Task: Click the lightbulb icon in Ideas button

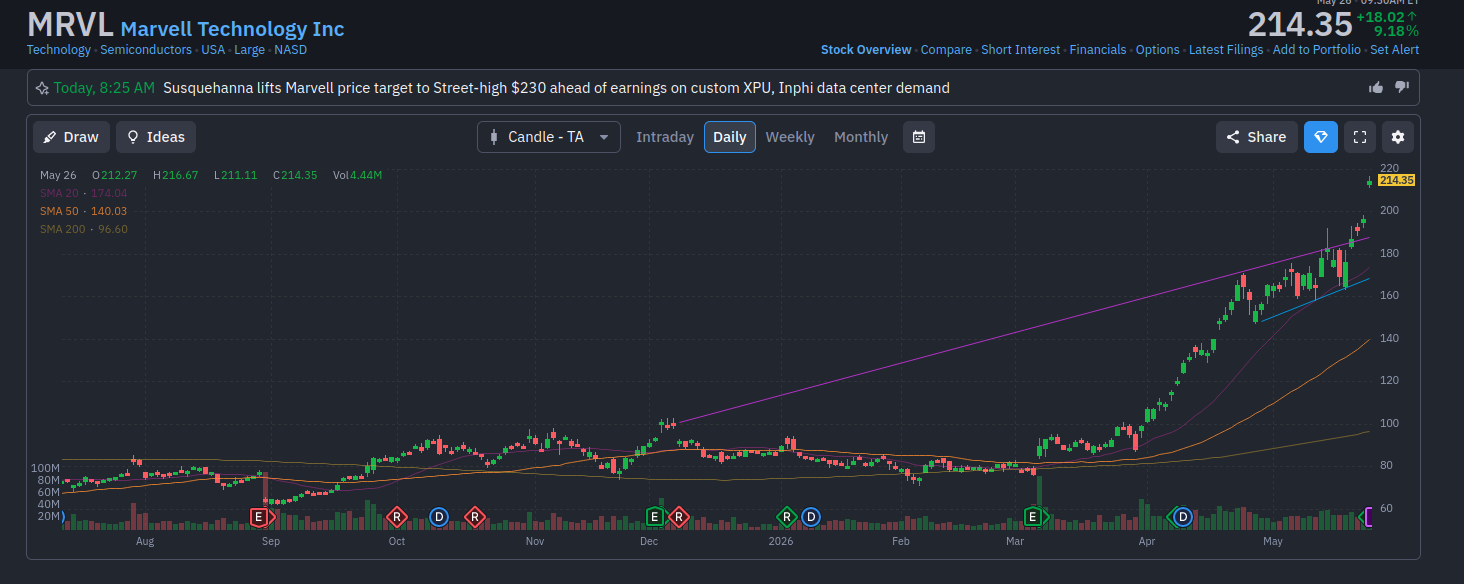Action: (132, 137)
